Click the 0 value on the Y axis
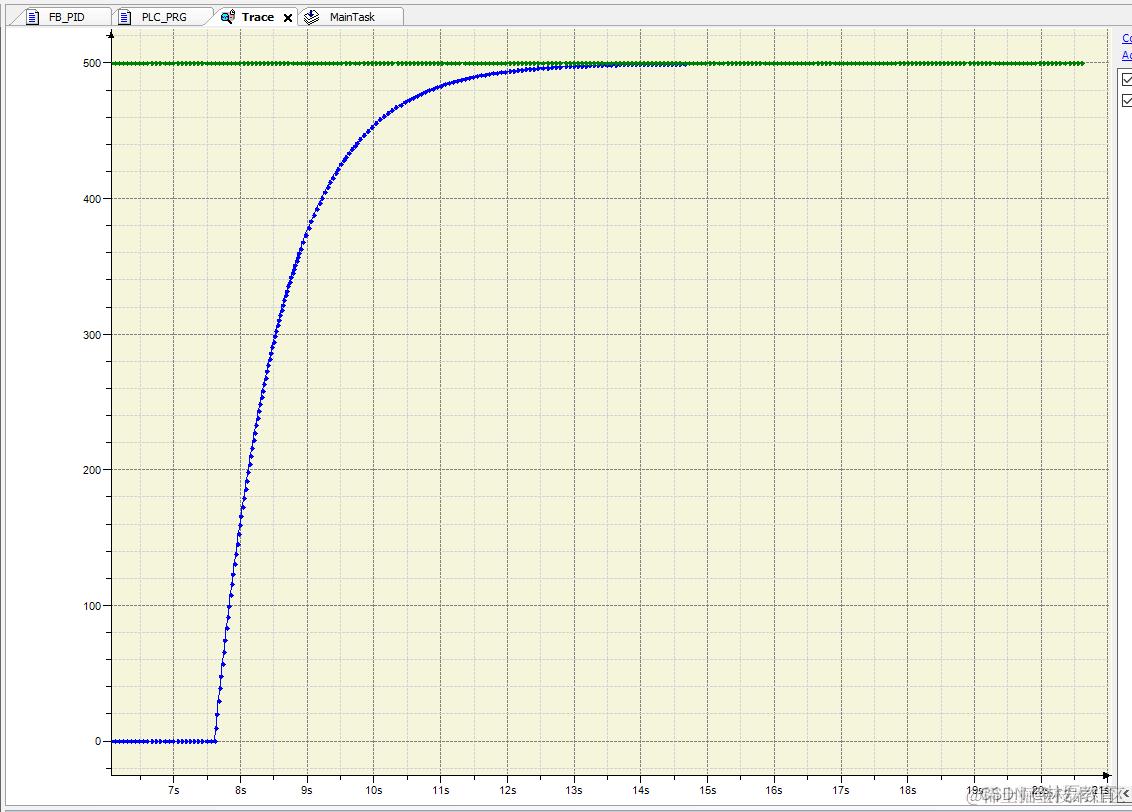 coord(98,741)
